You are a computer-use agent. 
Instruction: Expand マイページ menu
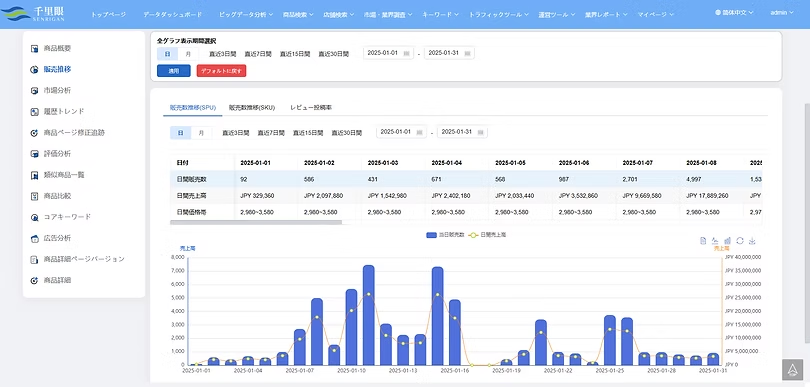pos(655,14)
